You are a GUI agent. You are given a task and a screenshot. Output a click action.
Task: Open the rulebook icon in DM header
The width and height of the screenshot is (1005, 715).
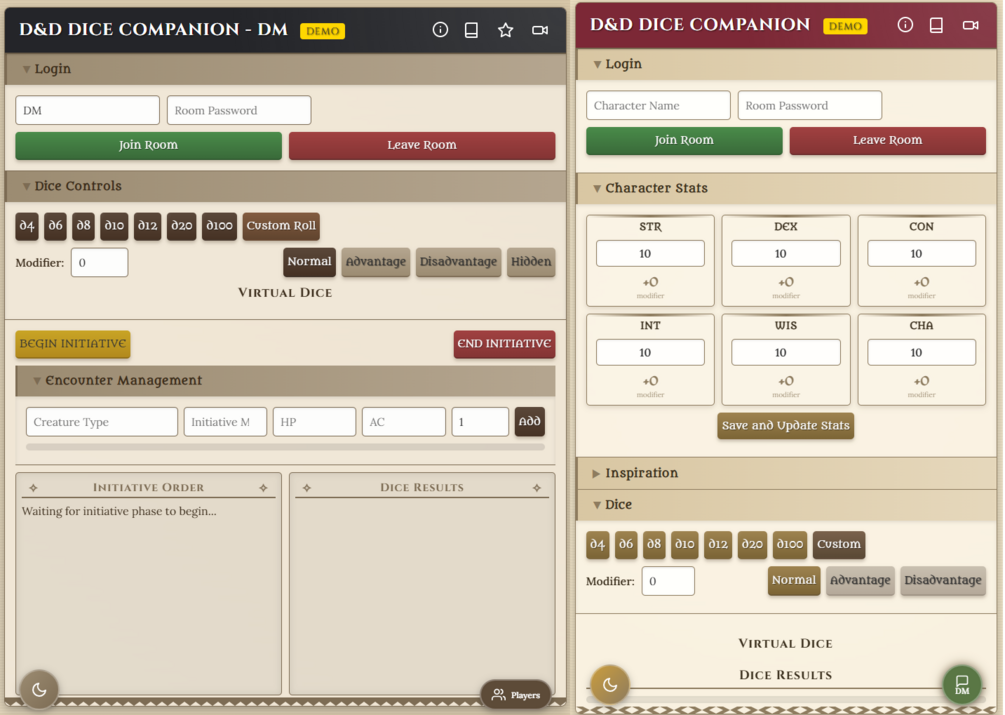pyautogui.click(x=471, y=30)
